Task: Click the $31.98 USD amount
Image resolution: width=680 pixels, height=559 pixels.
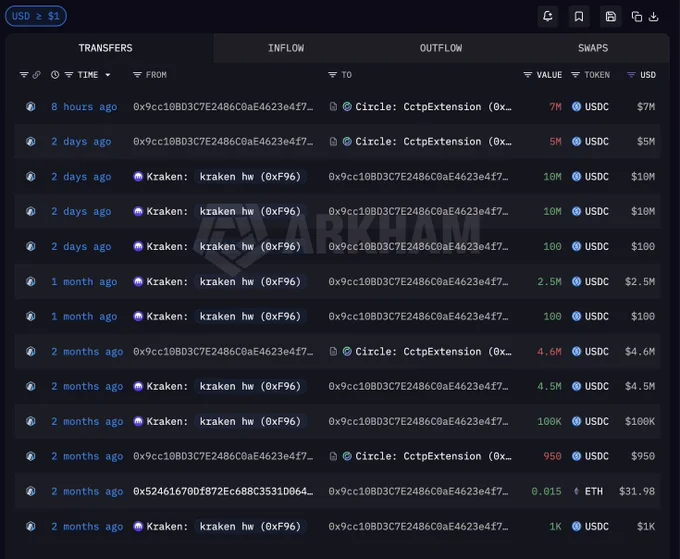Action: tap(637, 491)
